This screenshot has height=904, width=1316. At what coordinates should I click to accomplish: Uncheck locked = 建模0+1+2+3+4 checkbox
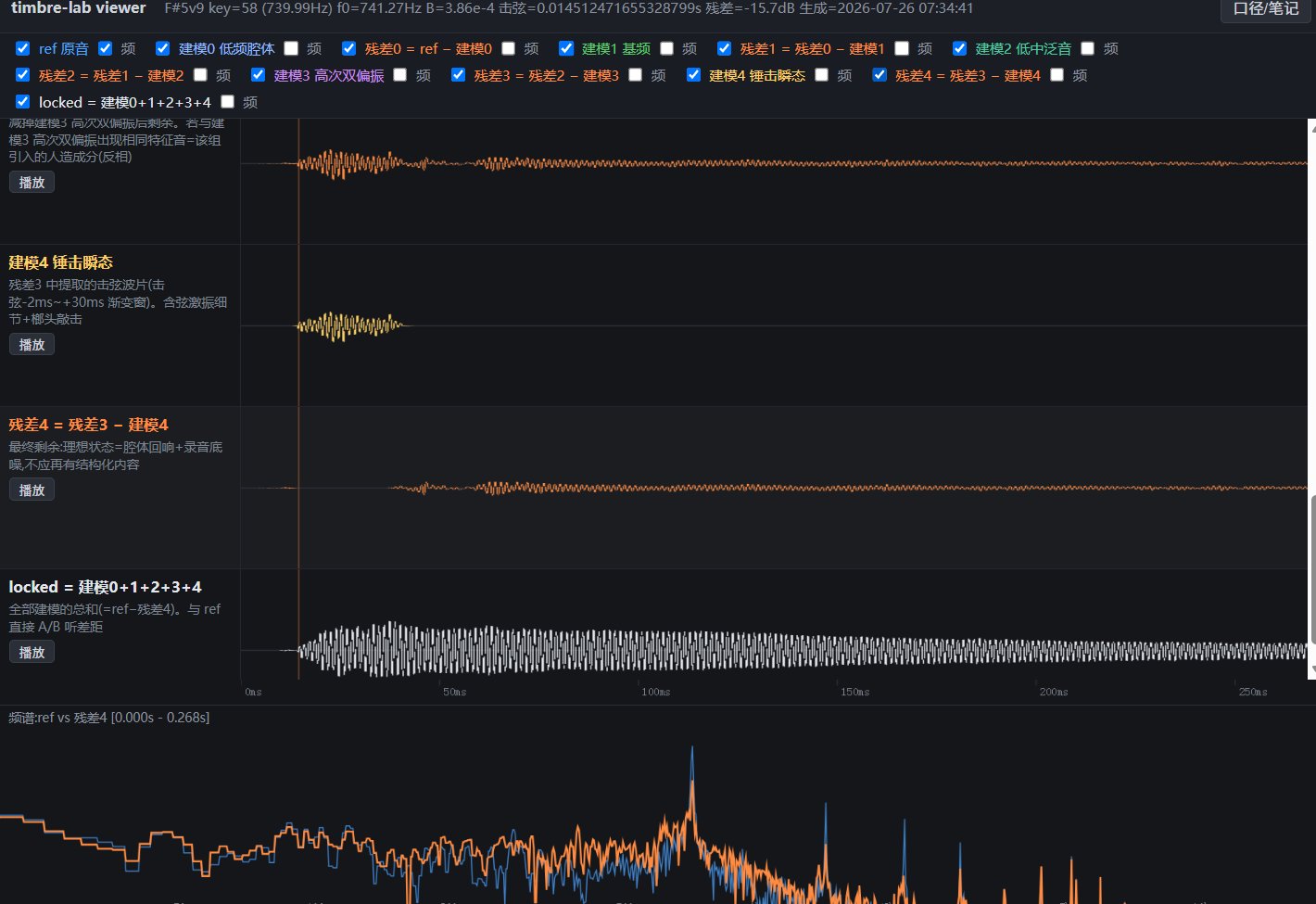click(23, 102)
